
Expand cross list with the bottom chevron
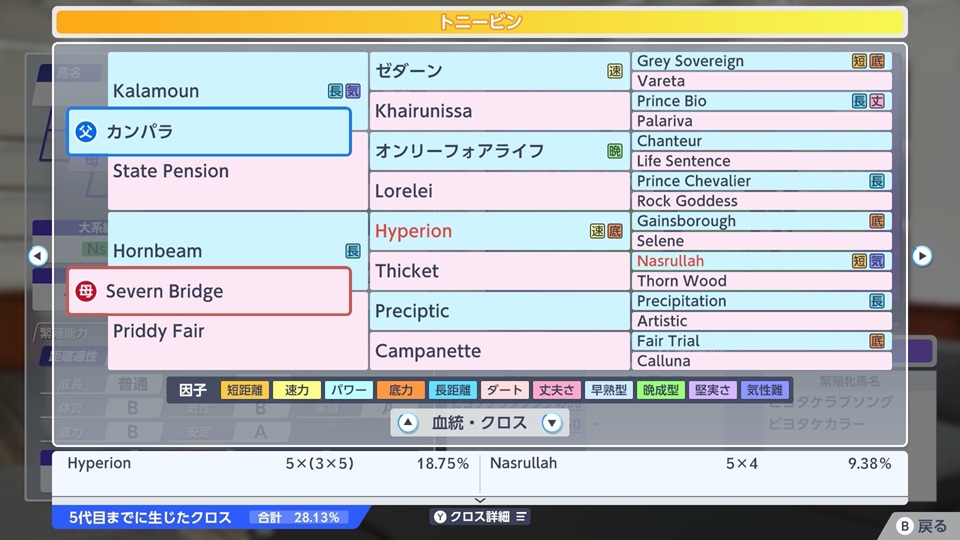click(480, 500)
